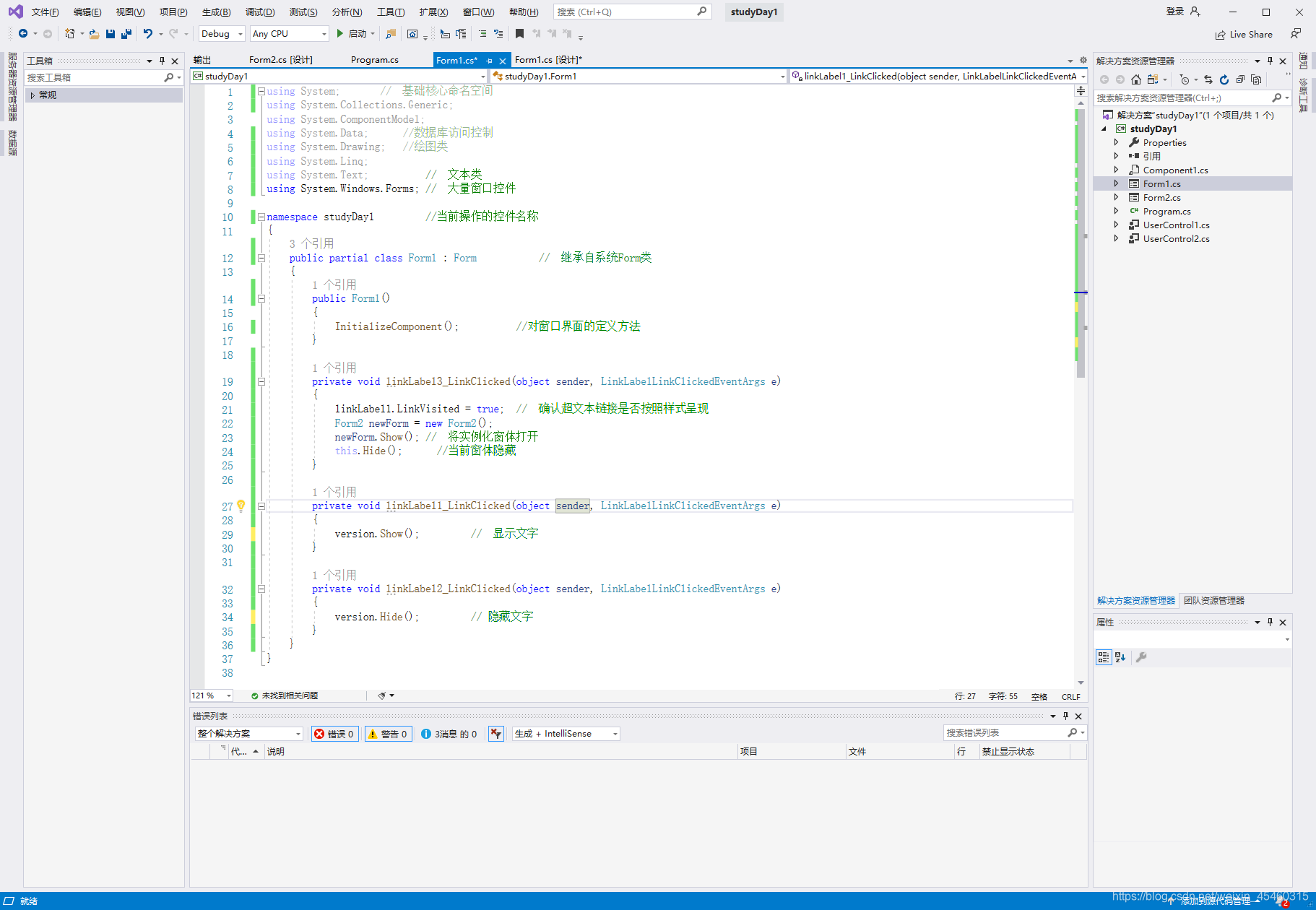Switch to the Team Explorer tab
1316x910 pixels.
point(1214,601)
